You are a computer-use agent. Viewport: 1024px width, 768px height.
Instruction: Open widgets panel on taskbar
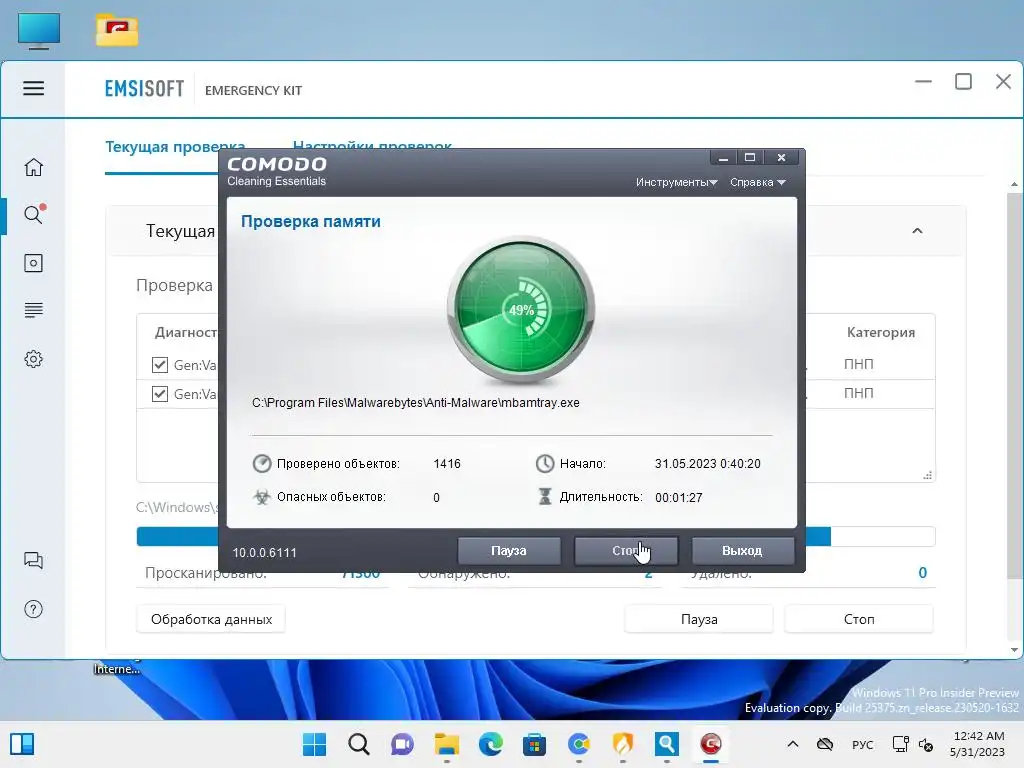22,744
